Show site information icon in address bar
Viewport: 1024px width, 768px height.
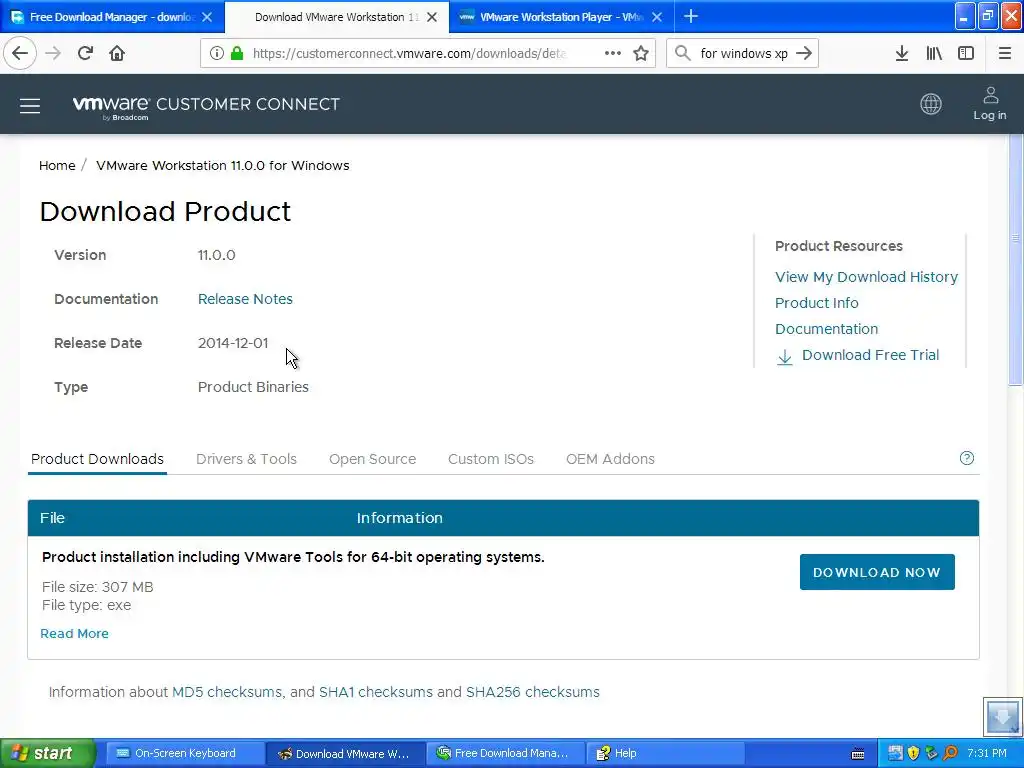tap(216, 53)
